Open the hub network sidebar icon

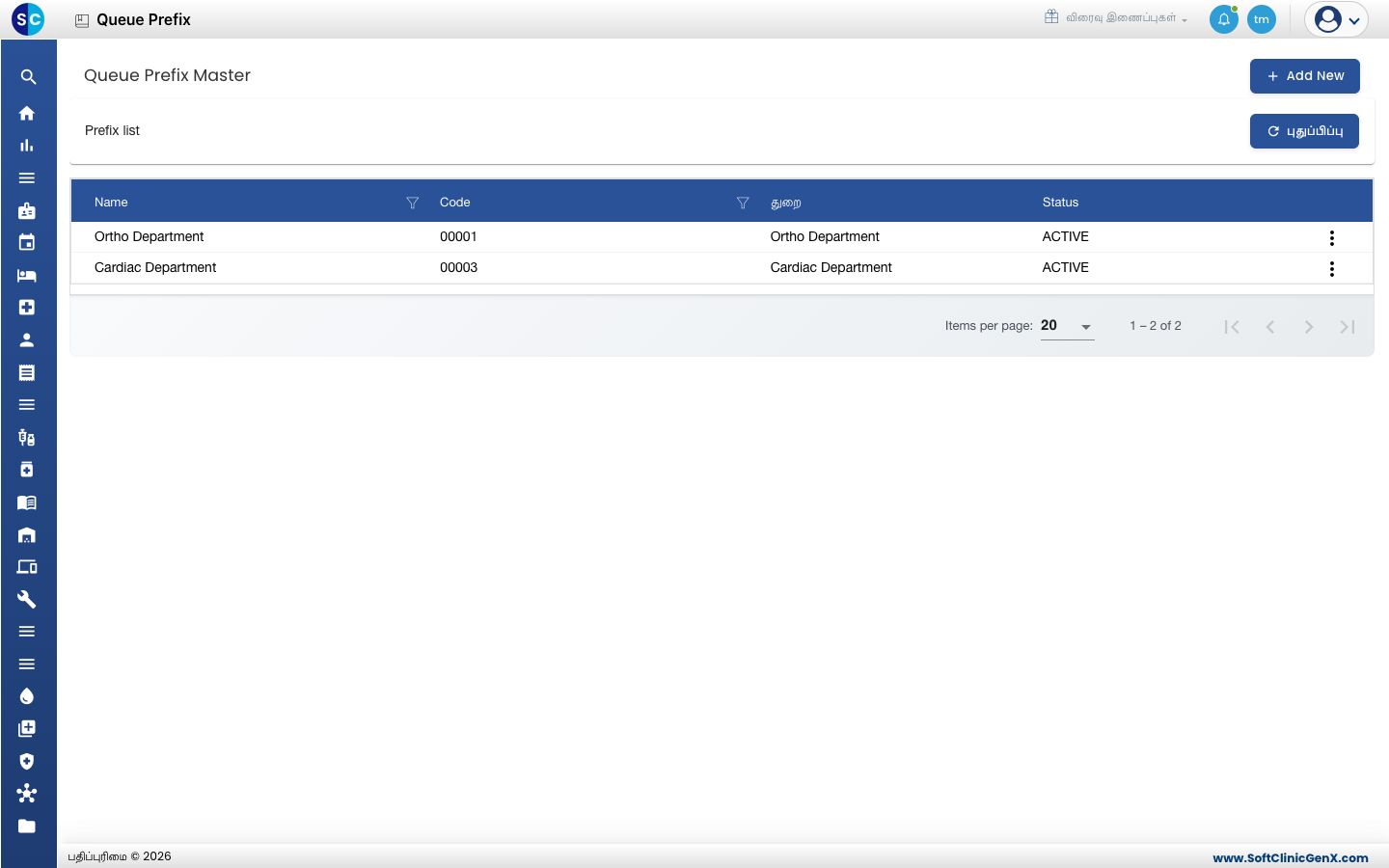coord(27,794)
